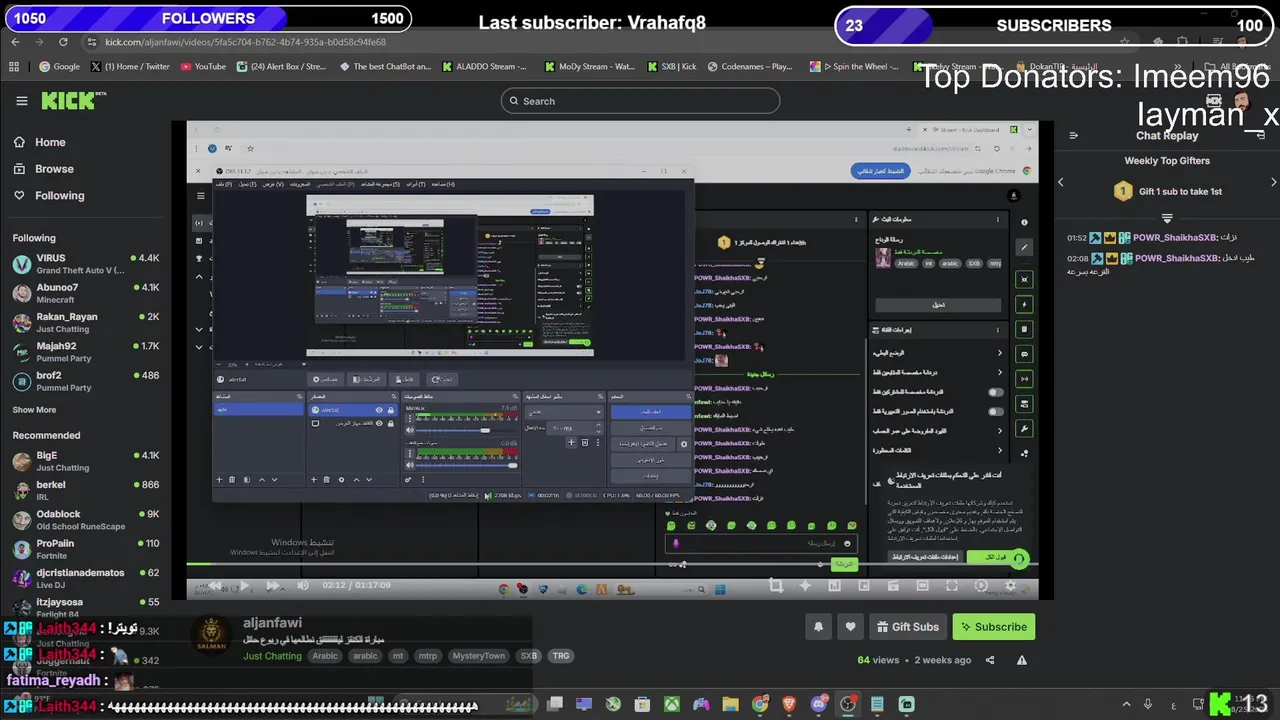Seek on the video progress bar
Image resolution: width=1280 pixels, height=720 pixels.
tap(612, 565)
